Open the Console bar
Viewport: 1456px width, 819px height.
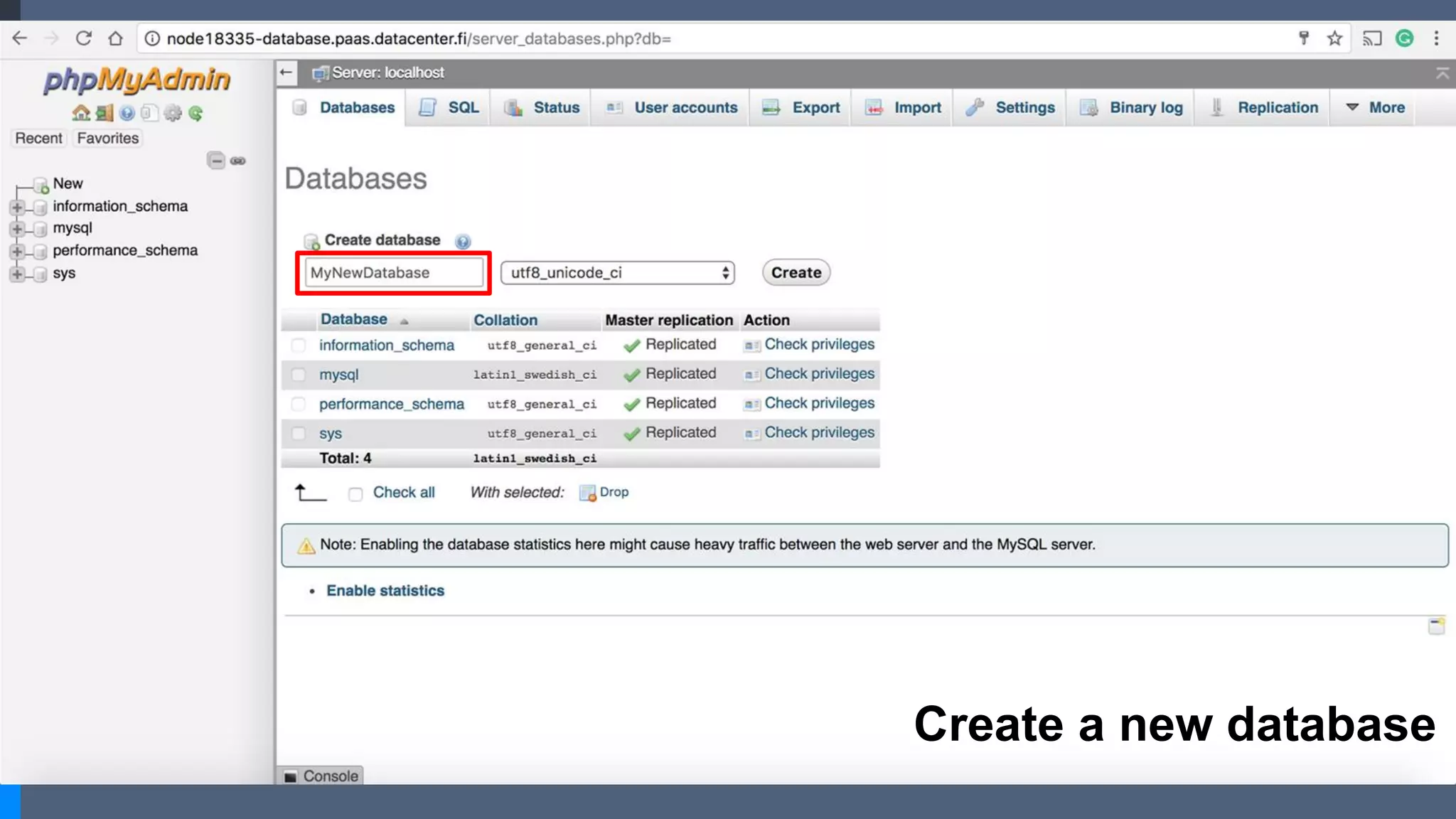321,776
